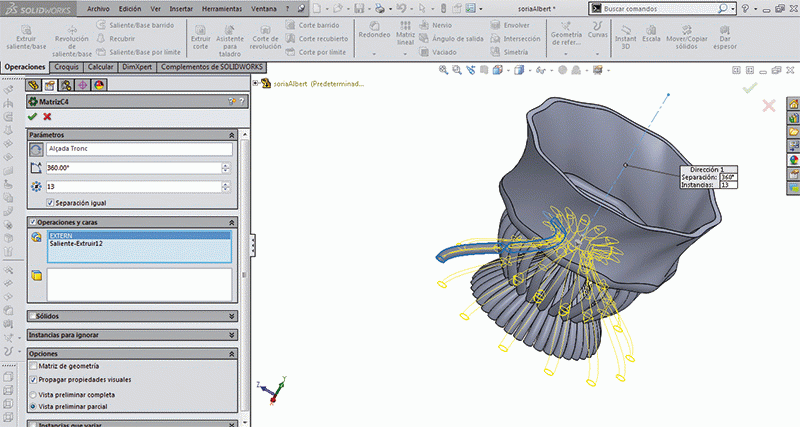Expand the Sólidos section

pyautogui.click(x=232, y=316)
